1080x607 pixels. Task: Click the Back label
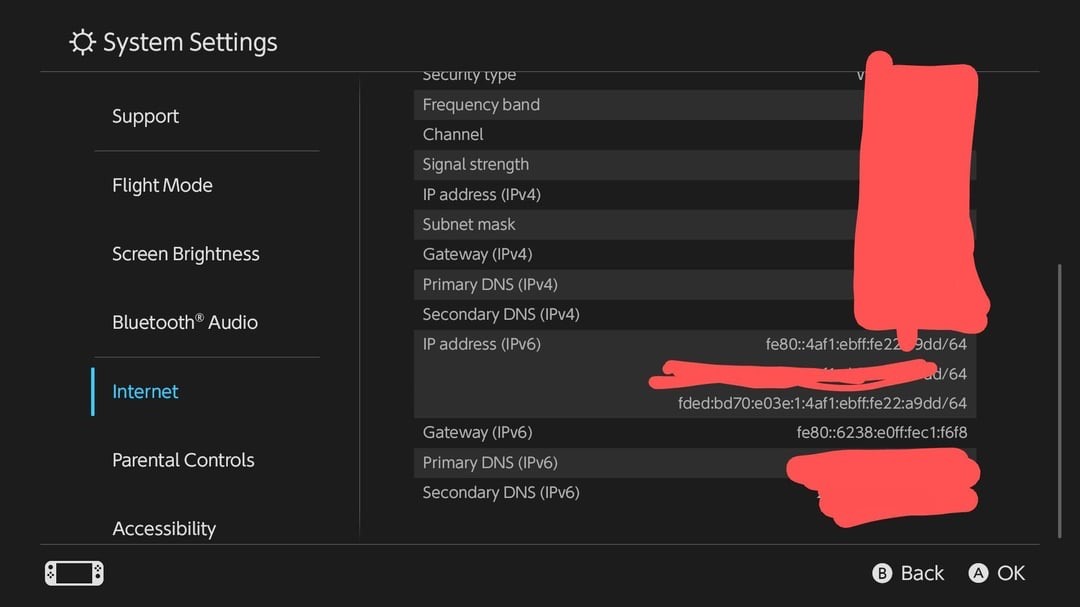[x=921, y=573]
